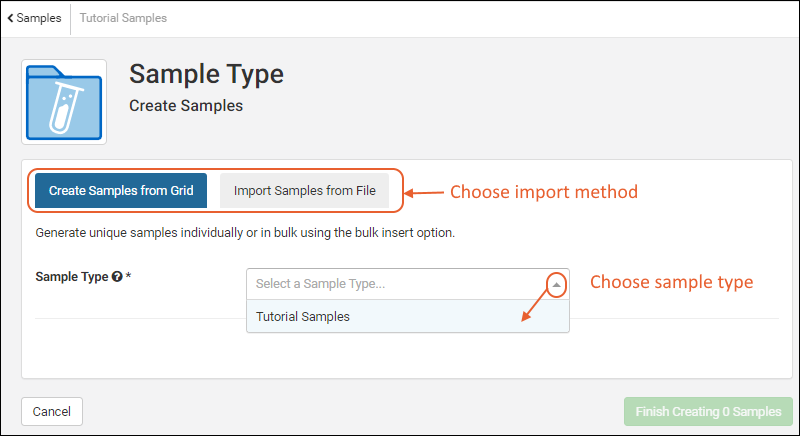Click the bold Sample Type field label
This screenshot has width=800, height=436.
[x=71, y=277]
